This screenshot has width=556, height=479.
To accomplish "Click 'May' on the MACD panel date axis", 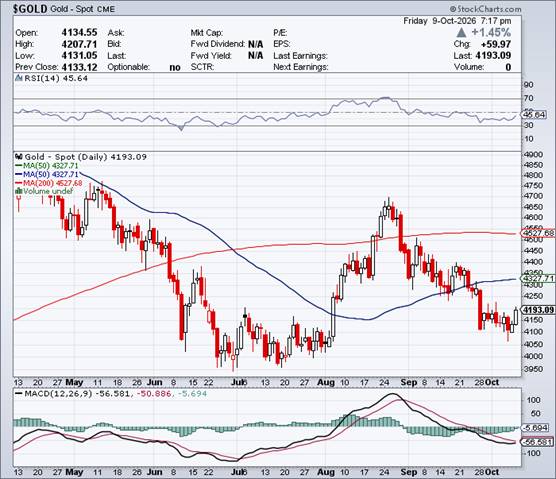I will point(74,472).
